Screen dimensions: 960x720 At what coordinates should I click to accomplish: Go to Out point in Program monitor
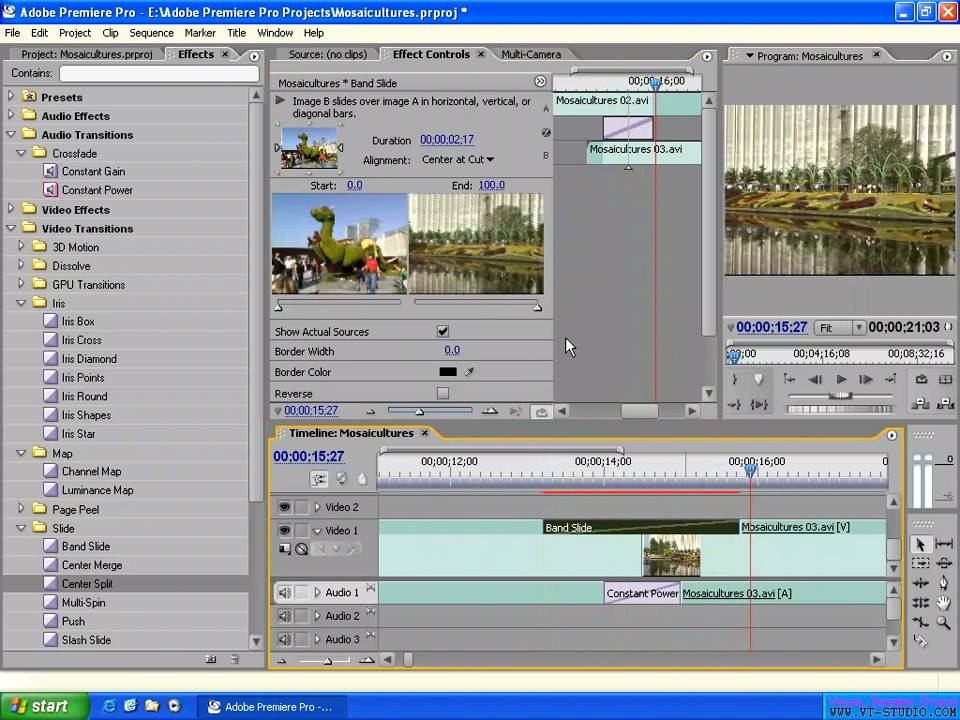tap(891, 380)
